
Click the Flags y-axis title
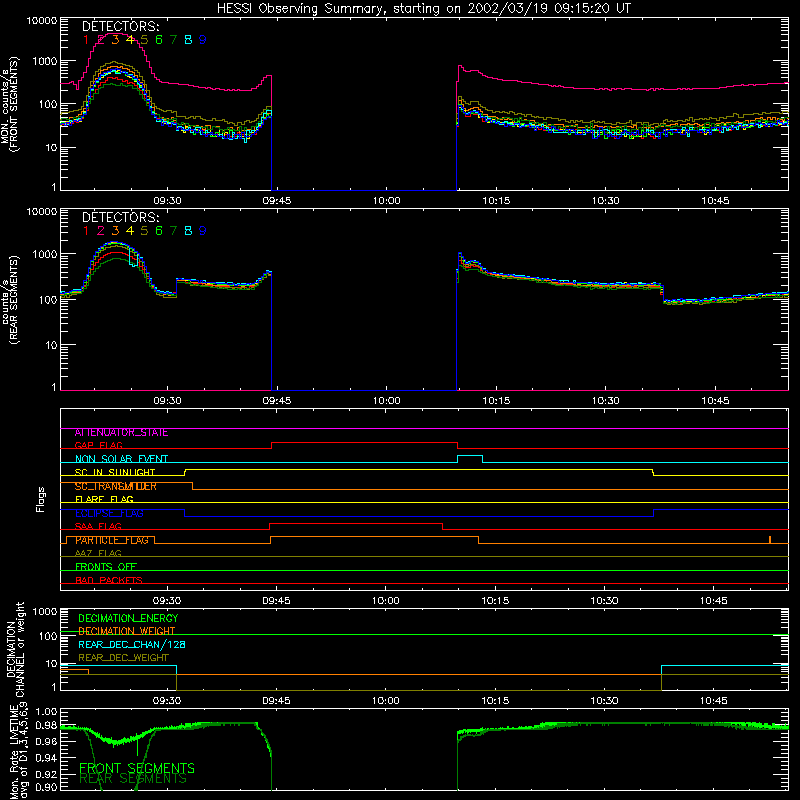pyautogui.click(x=40, y=499)
